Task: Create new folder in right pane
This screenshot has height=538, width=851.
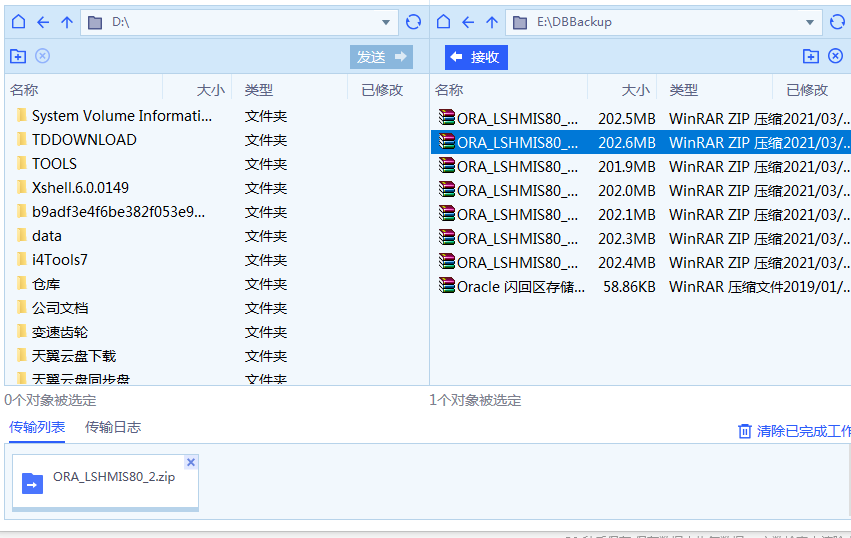Action: coord(811,57)
